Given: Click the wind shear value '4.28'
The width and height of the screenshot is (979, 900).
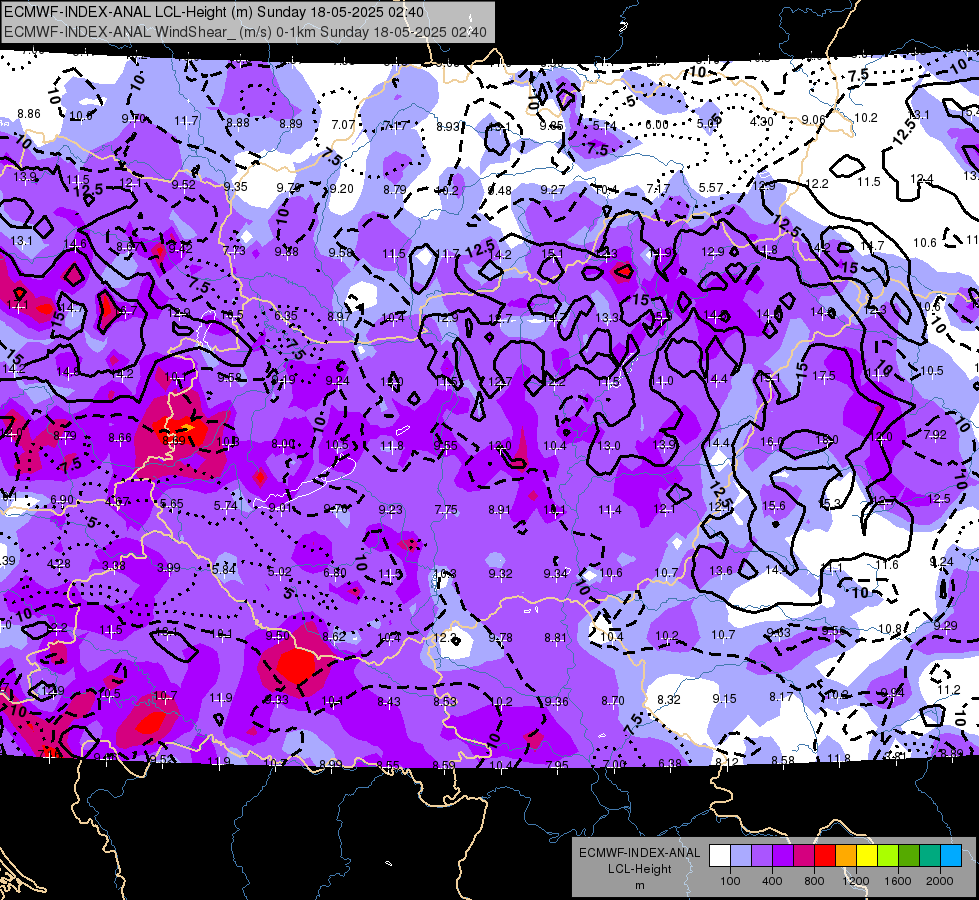Looking at the screenshot, I should point(59,563).
